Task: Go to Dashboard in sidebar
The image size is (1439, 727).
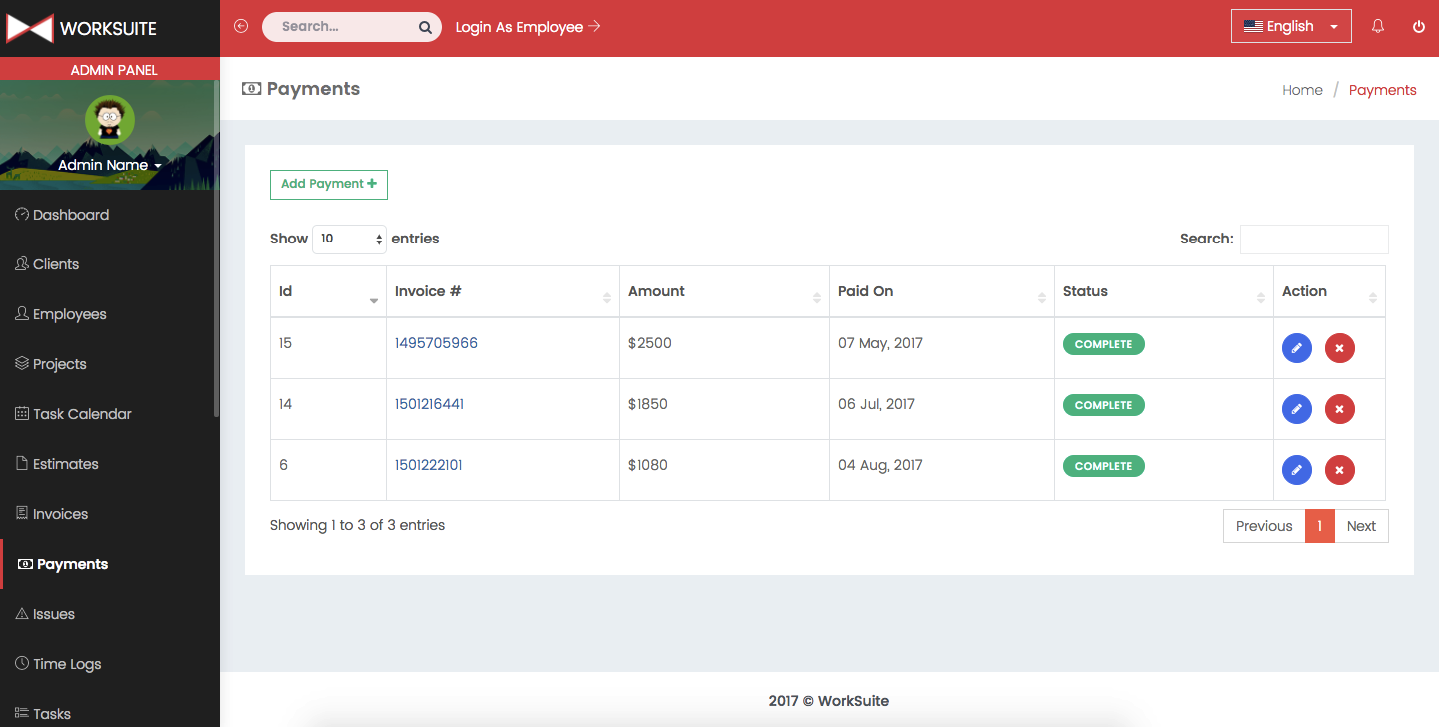Action: click(x=70, y=215)
